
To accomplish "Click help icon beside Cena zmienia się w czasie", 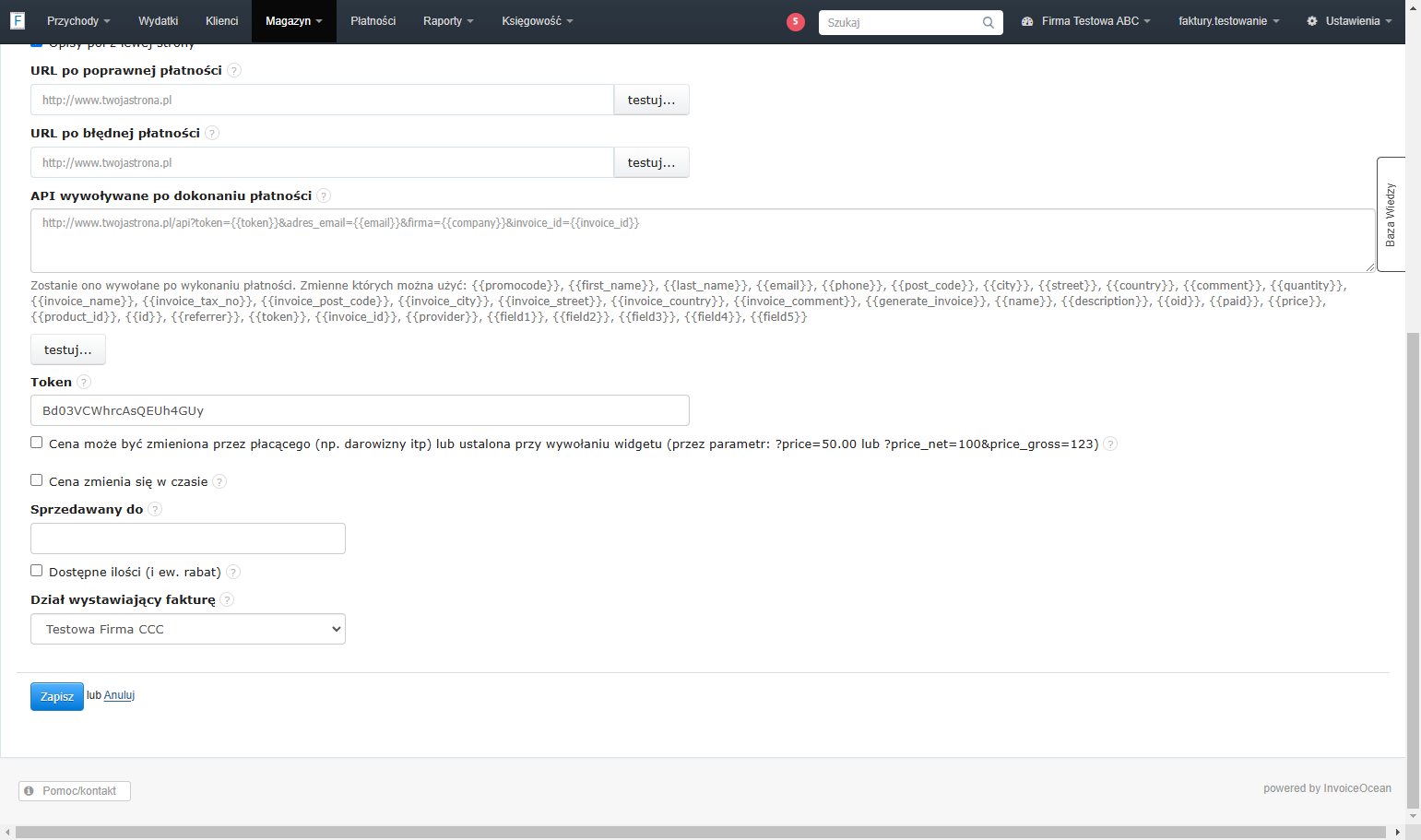I will [x=219, y=481].
